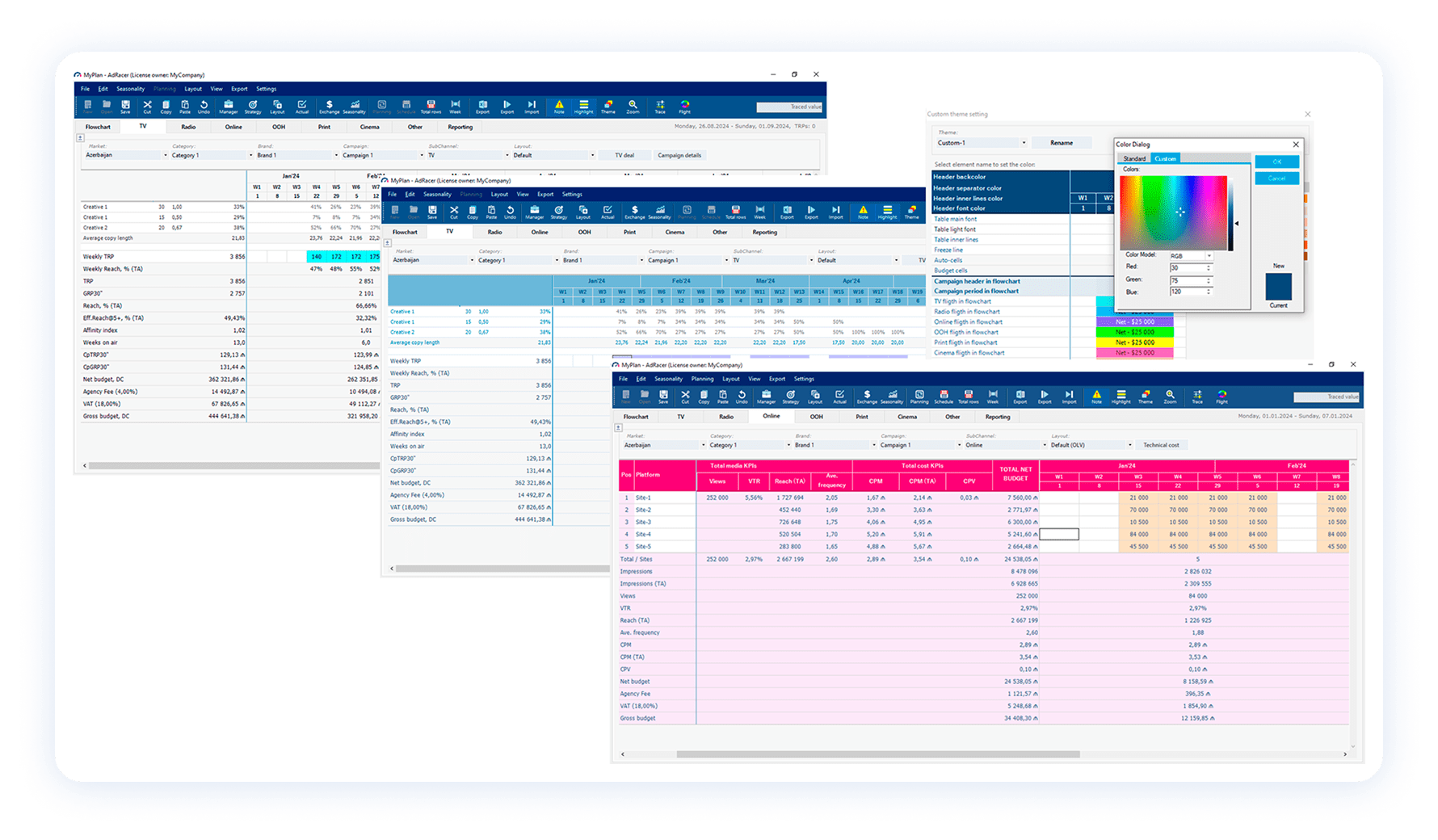Click Week icon in front Online window toolbar
1438x840 pixels.
(993, 396)
